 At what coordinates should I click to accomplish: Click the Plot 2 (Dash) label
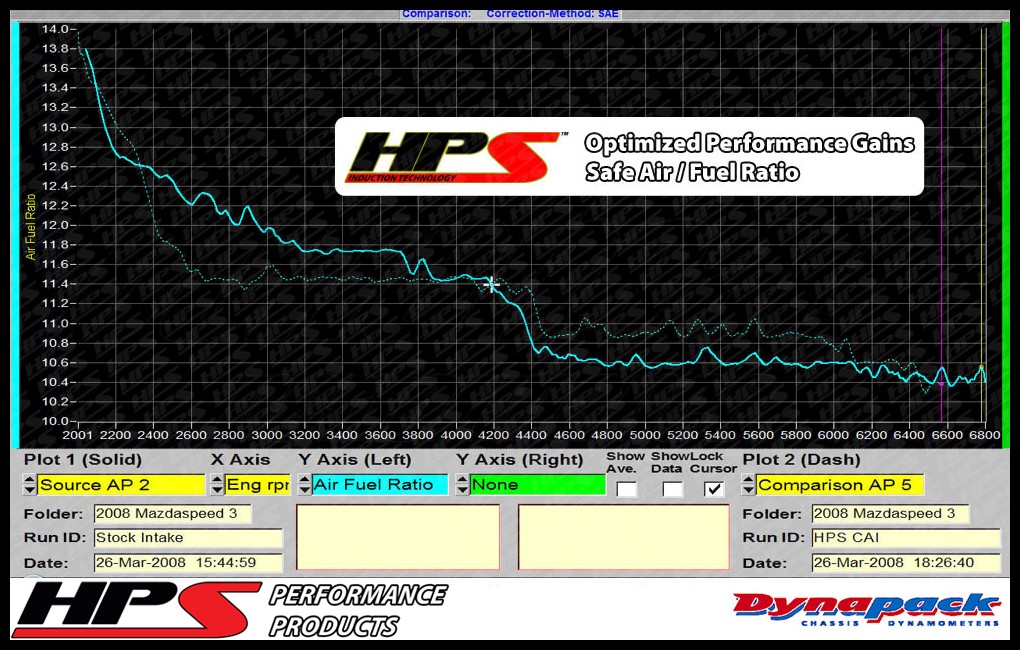point(801,460)
